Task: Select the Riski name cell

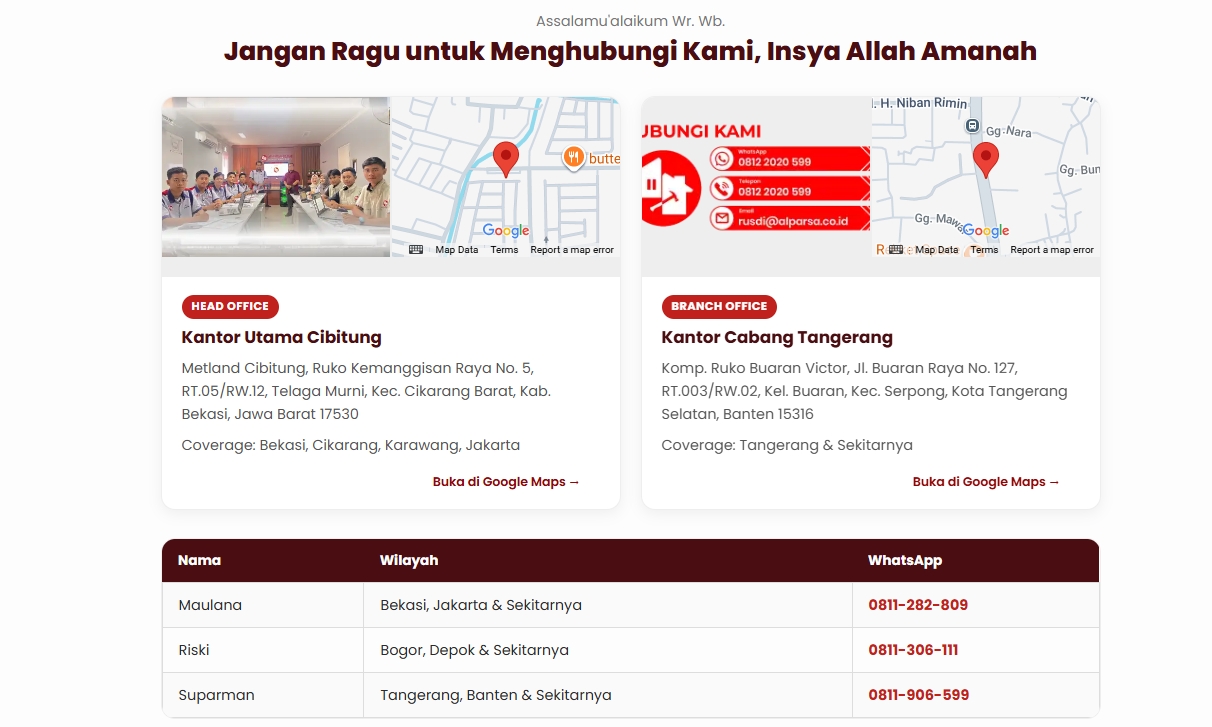Action: point(263,650)
